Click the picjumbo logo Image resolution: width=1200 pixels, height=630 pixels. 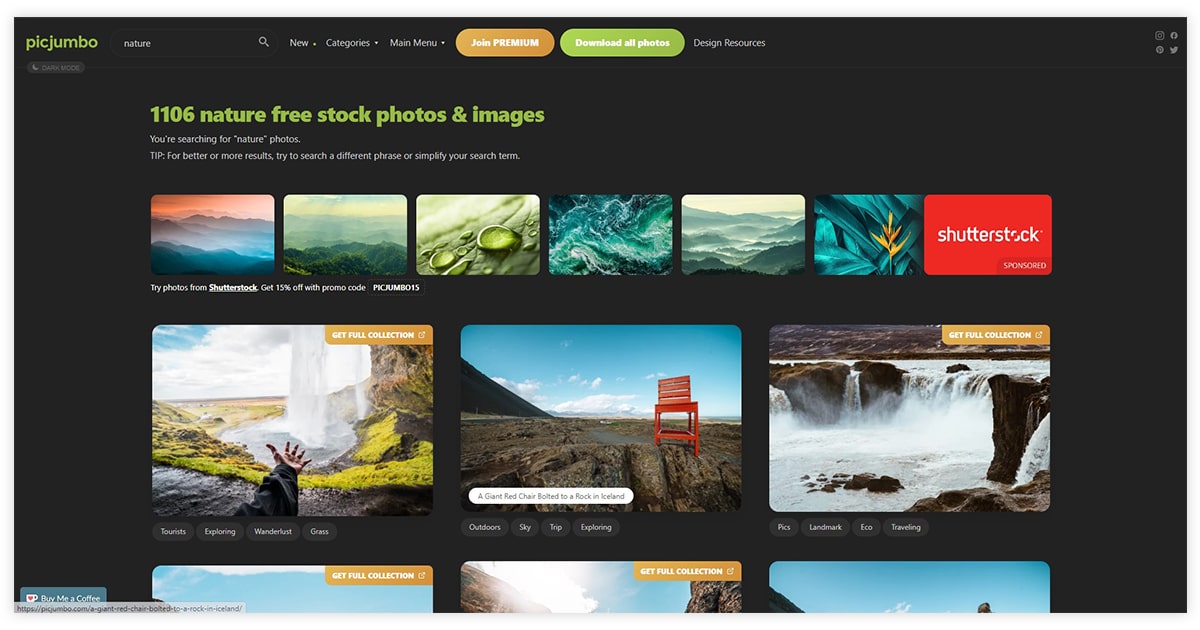pos(62,42)
